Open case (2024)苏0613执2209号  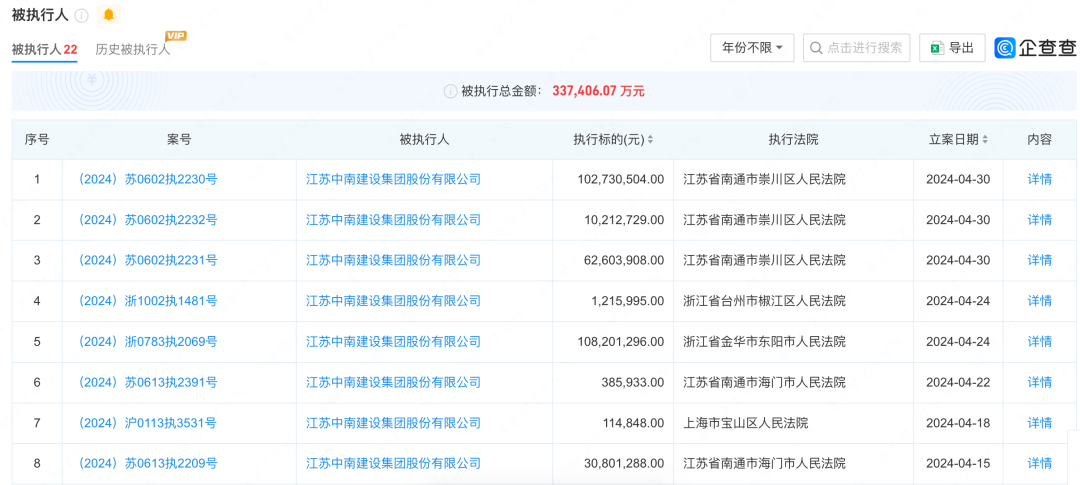(147, 464)
